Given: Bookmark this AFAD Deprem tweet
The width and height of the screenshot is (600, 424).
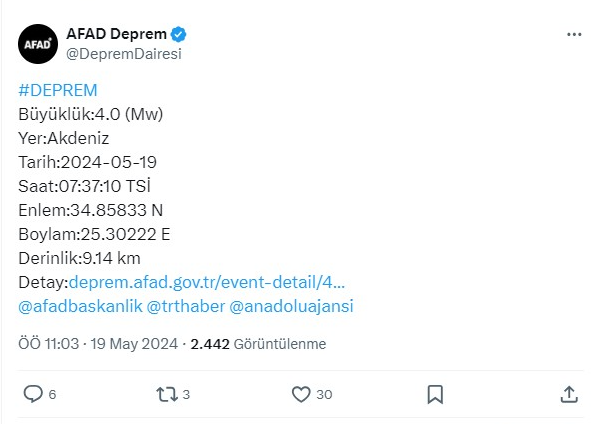Looking at the screenshot, I should (x=435, y=394).
